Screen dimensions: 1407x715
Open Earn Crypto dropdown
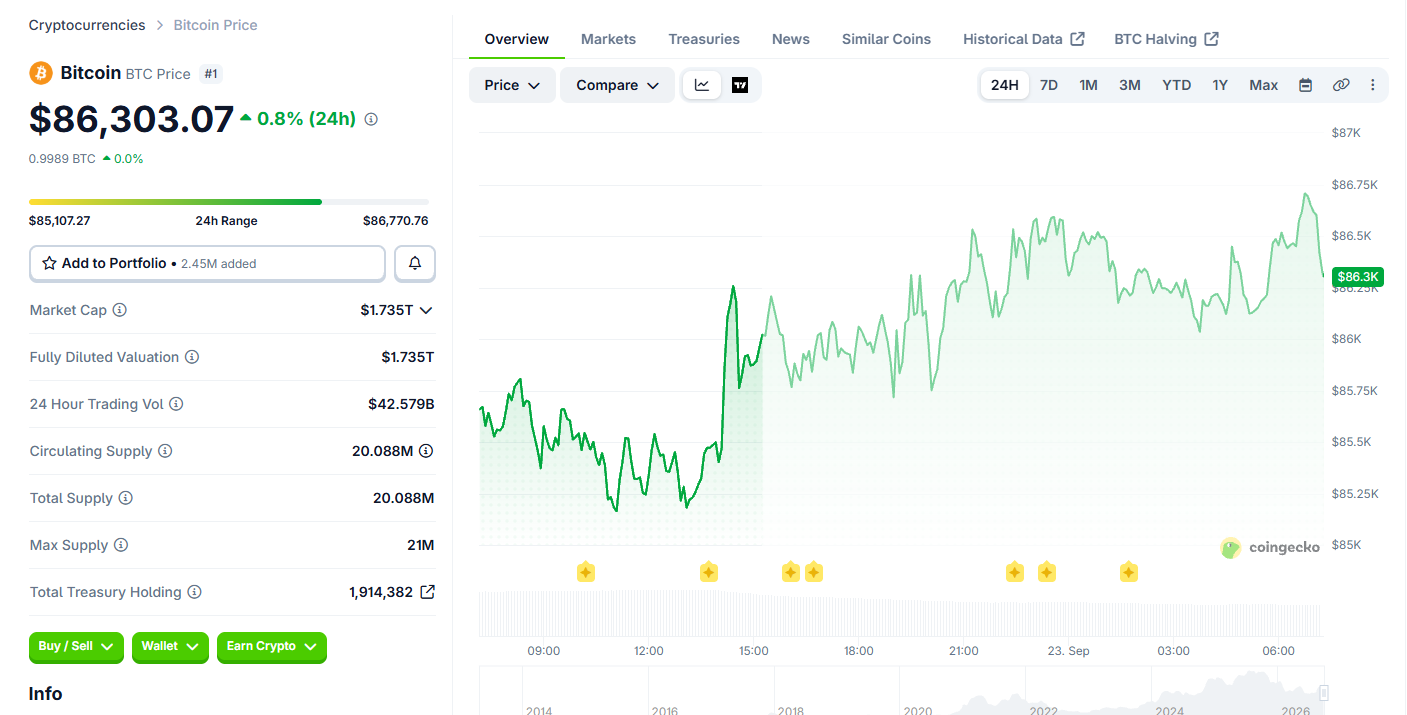click(x=272, y=647)
